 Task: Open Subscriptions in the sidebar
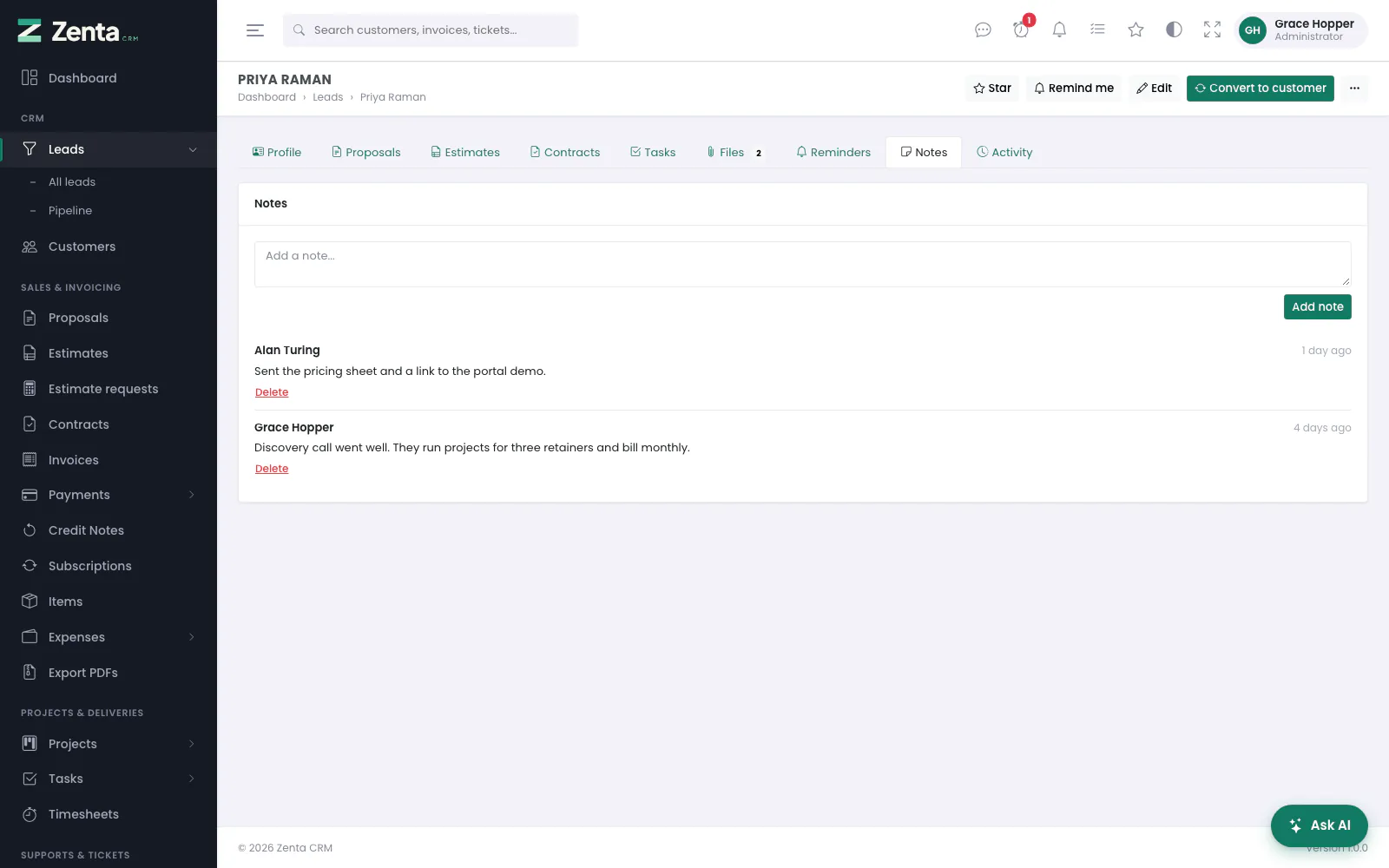point(109,566)
